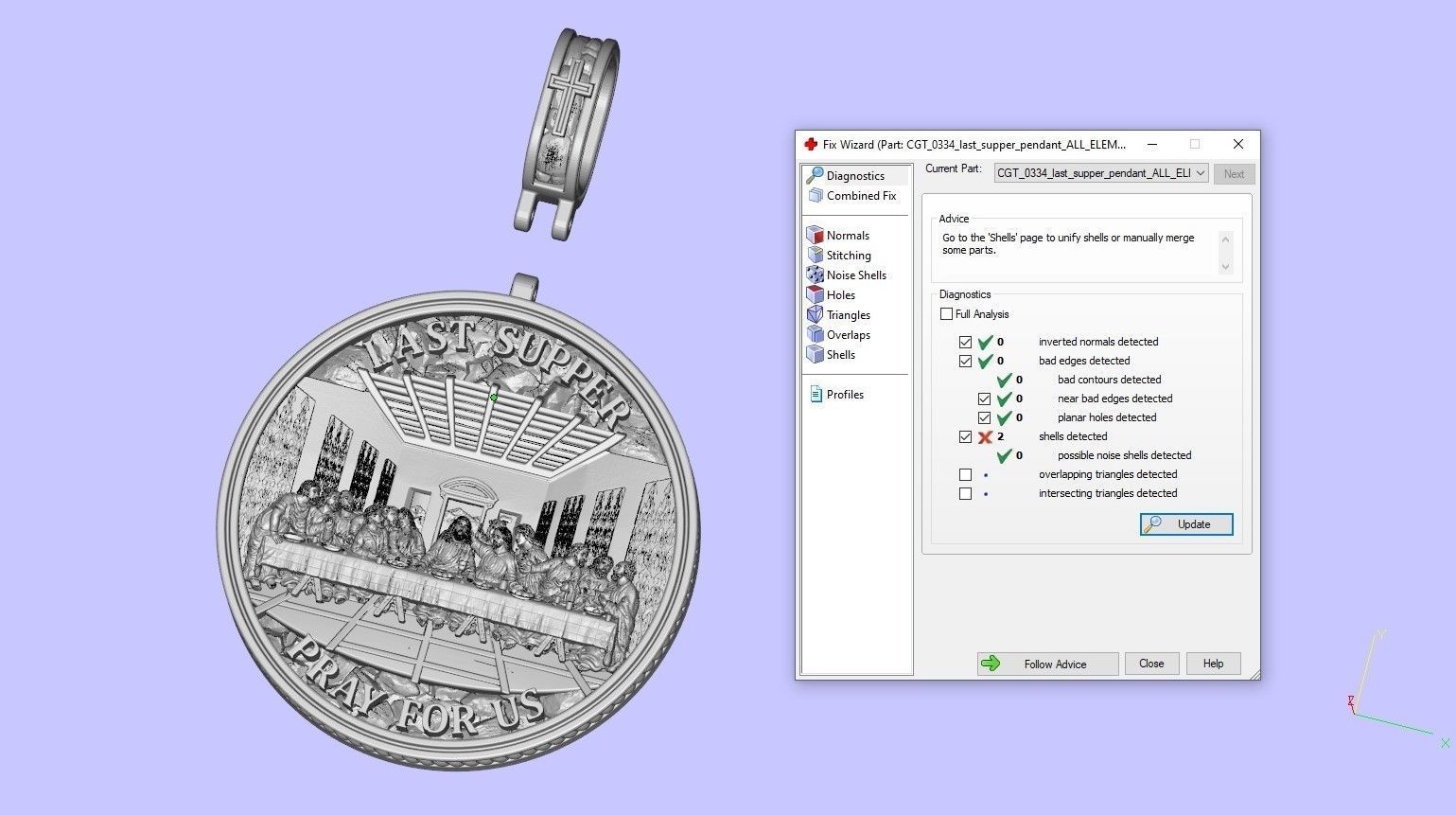Enable overlapping triangles detected checkbox
Viewport: 1456px width, 815px height.
click(965, 474)
